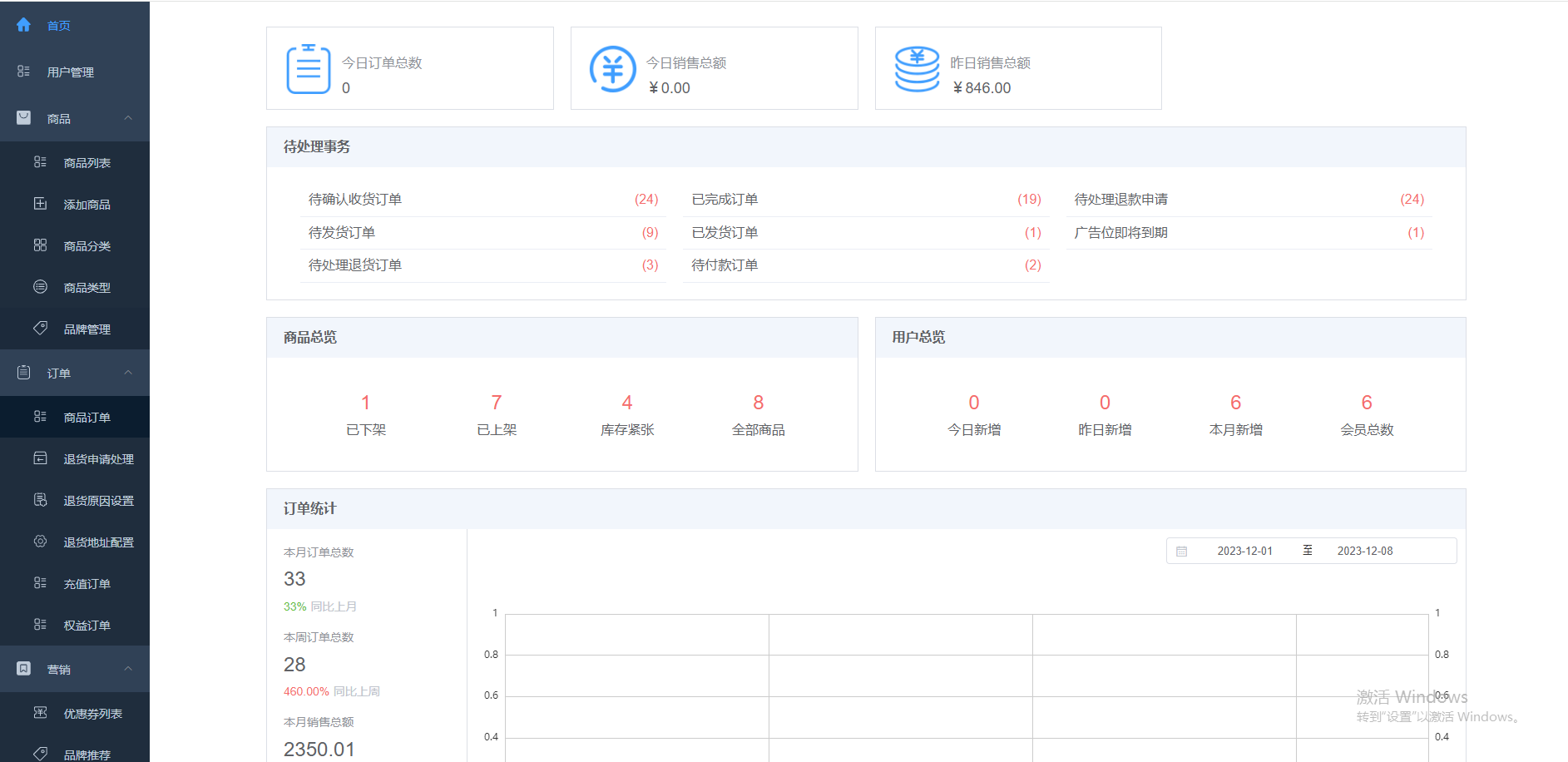The height and width of the screenshot is (762, 1568).
Task: Click the 商品 shopping bag icon
Action: click(23, 118)
